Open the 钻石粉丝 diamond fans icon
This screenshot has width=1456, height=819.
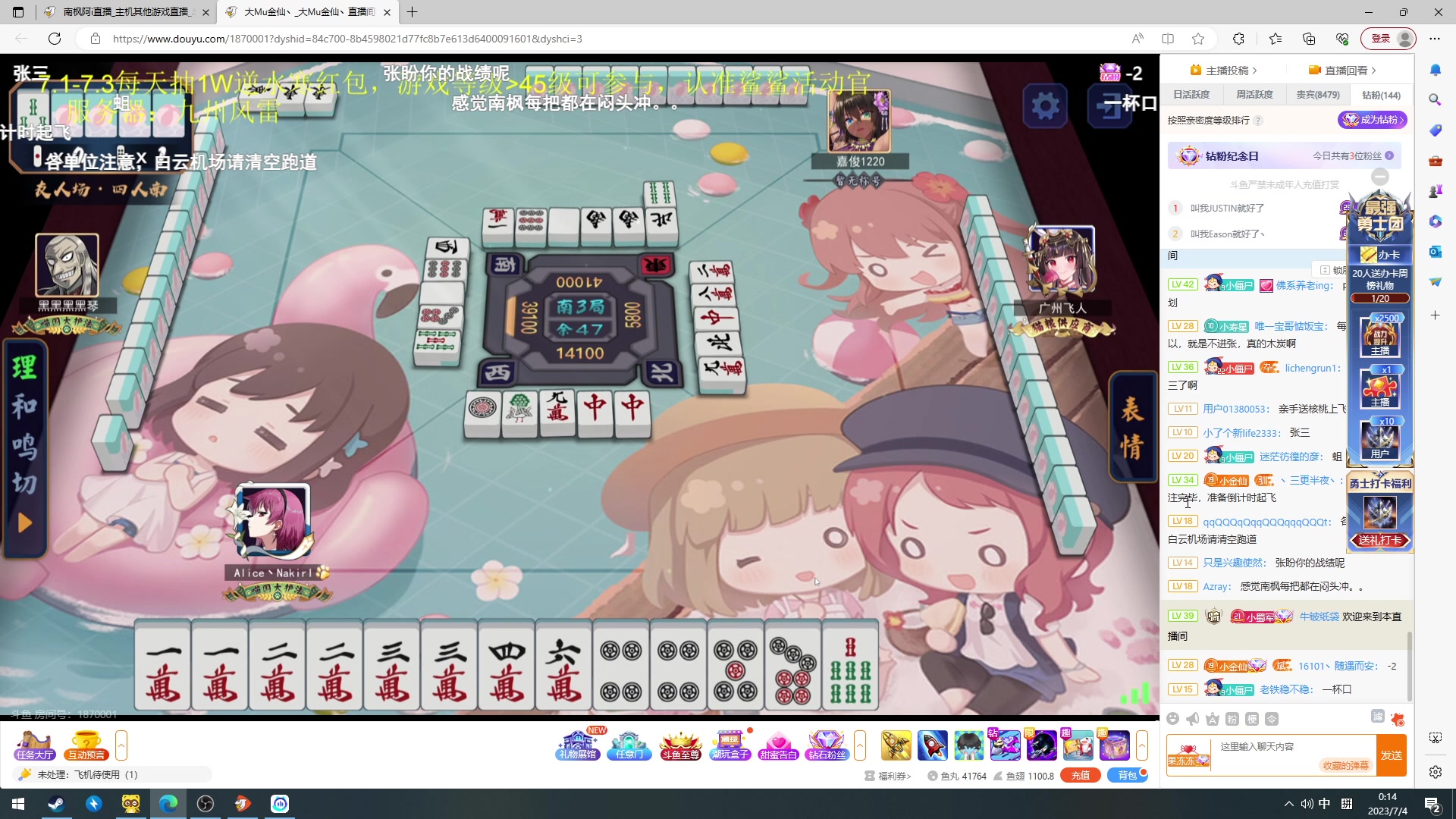pos(827,745)
